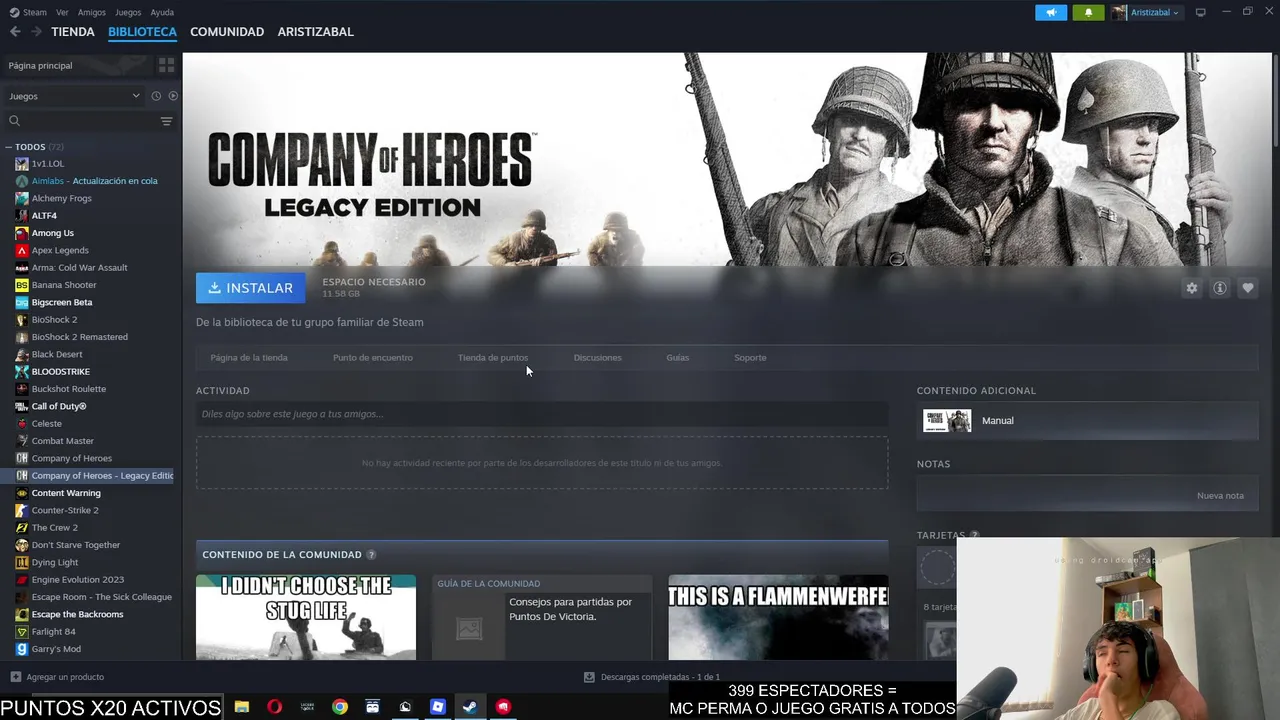Click the activity status text field
1280x720 pixels.
point(542,414)
